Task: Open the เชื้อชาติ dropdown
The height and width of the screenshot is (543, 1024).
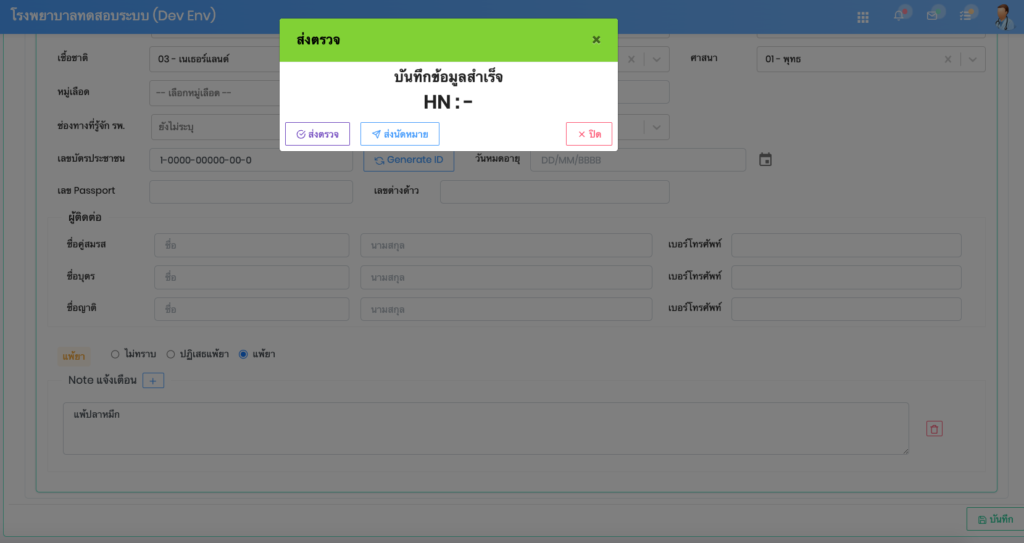Action: [215, 59]
